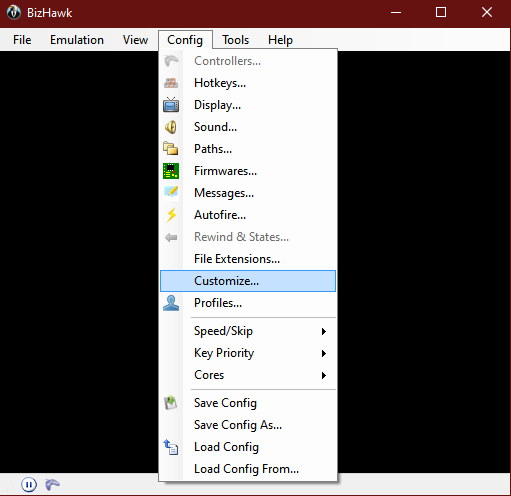
Task: Click the disabled Rewind & States... entry
Action: 248,237
